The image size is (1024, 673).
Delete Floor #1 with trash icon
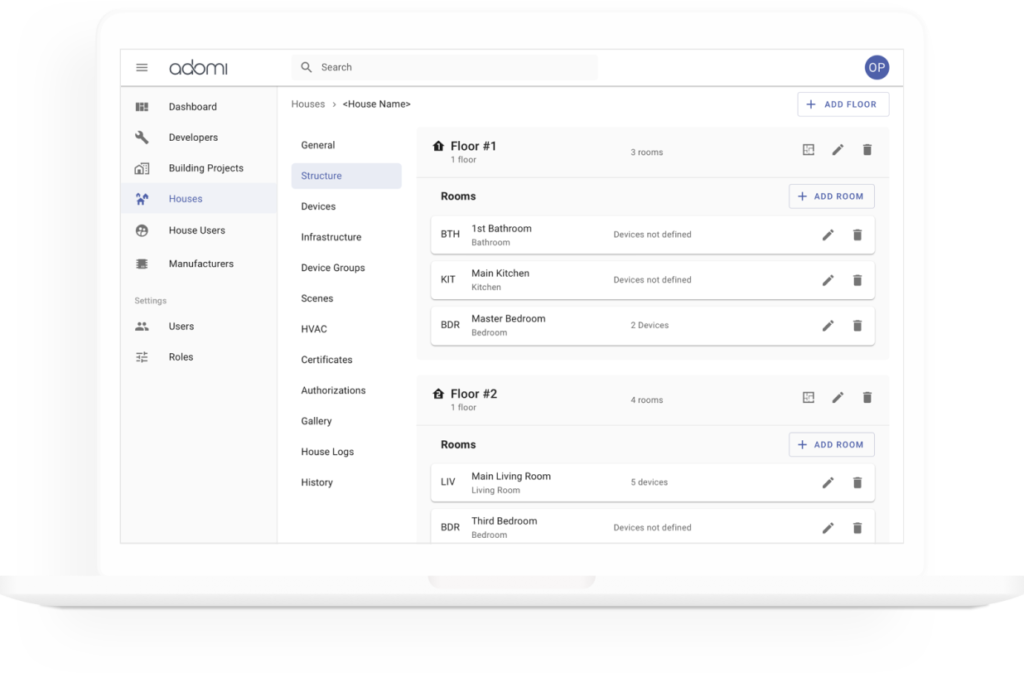coord(867,149)
